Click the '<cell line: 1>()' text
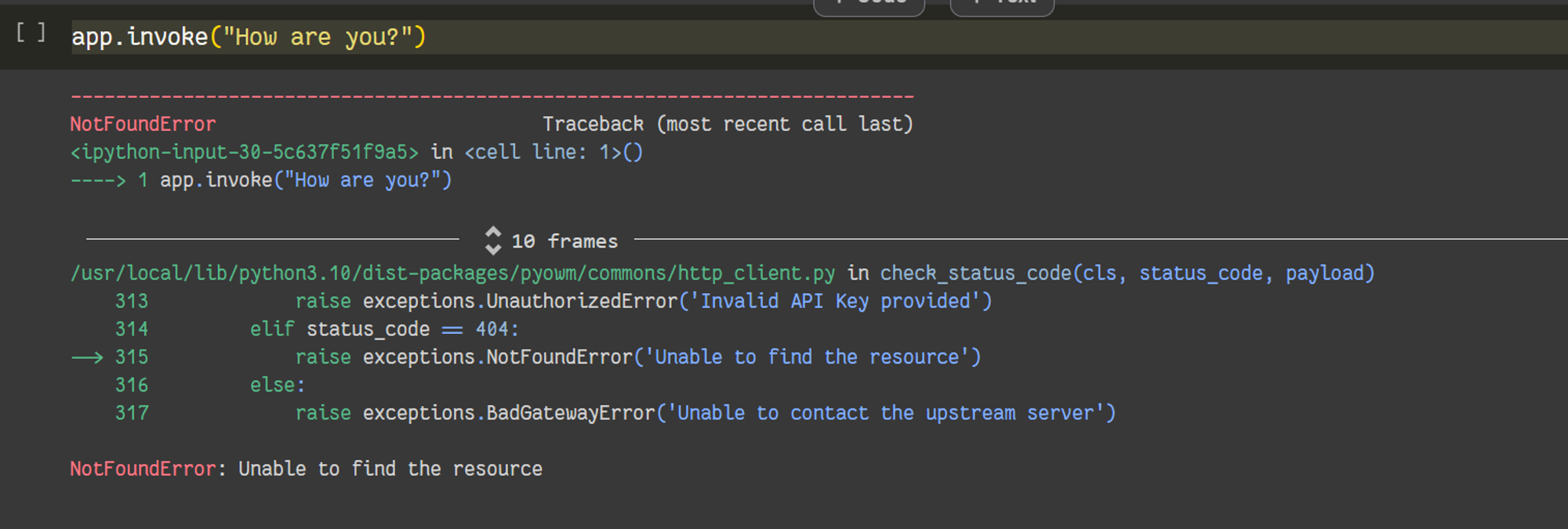Image resolution: width=1568 pixels, height=529 pixels. (x=554, y=152)
